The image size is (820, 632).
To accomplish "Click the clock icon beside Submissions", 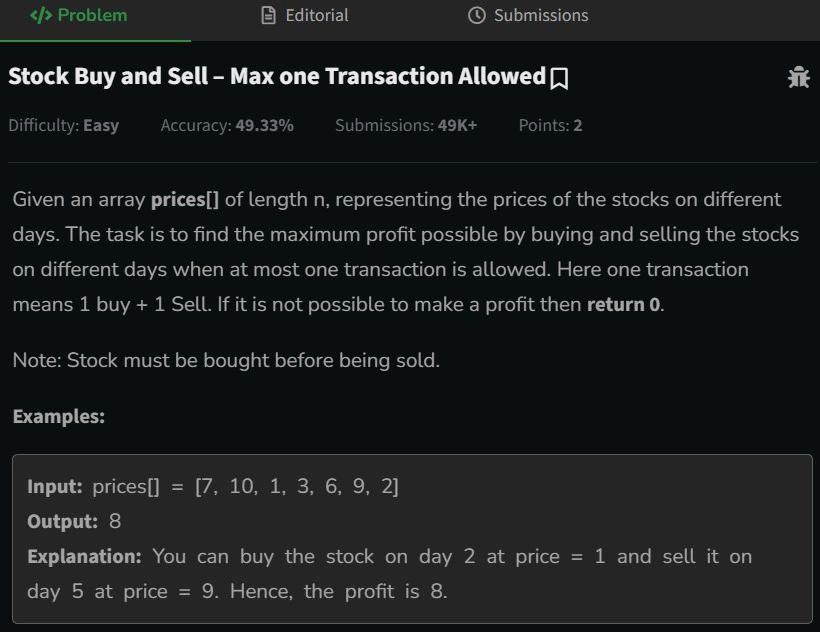I will [x=476, y=15].
